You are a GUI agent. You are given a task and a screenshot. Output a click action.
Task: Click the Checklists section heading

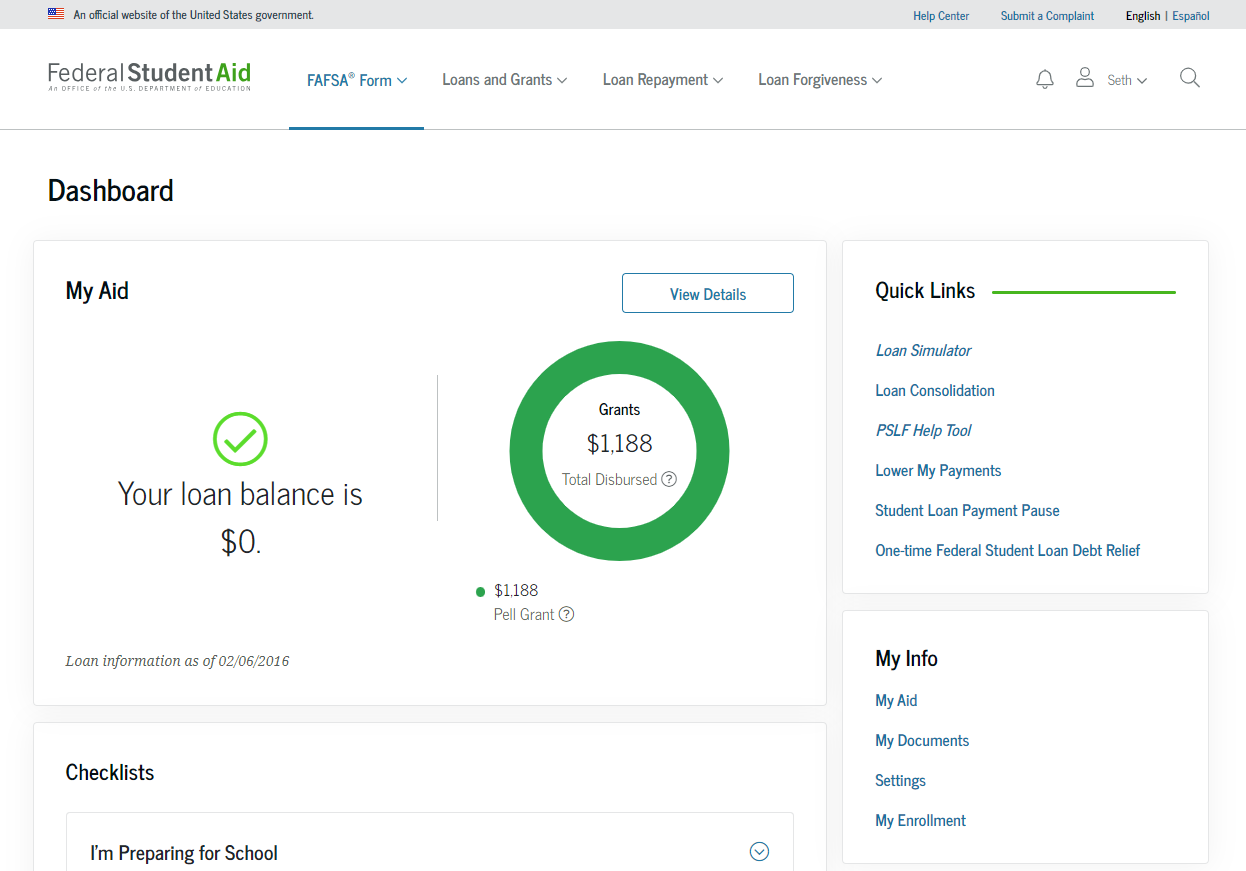(110, 772)
